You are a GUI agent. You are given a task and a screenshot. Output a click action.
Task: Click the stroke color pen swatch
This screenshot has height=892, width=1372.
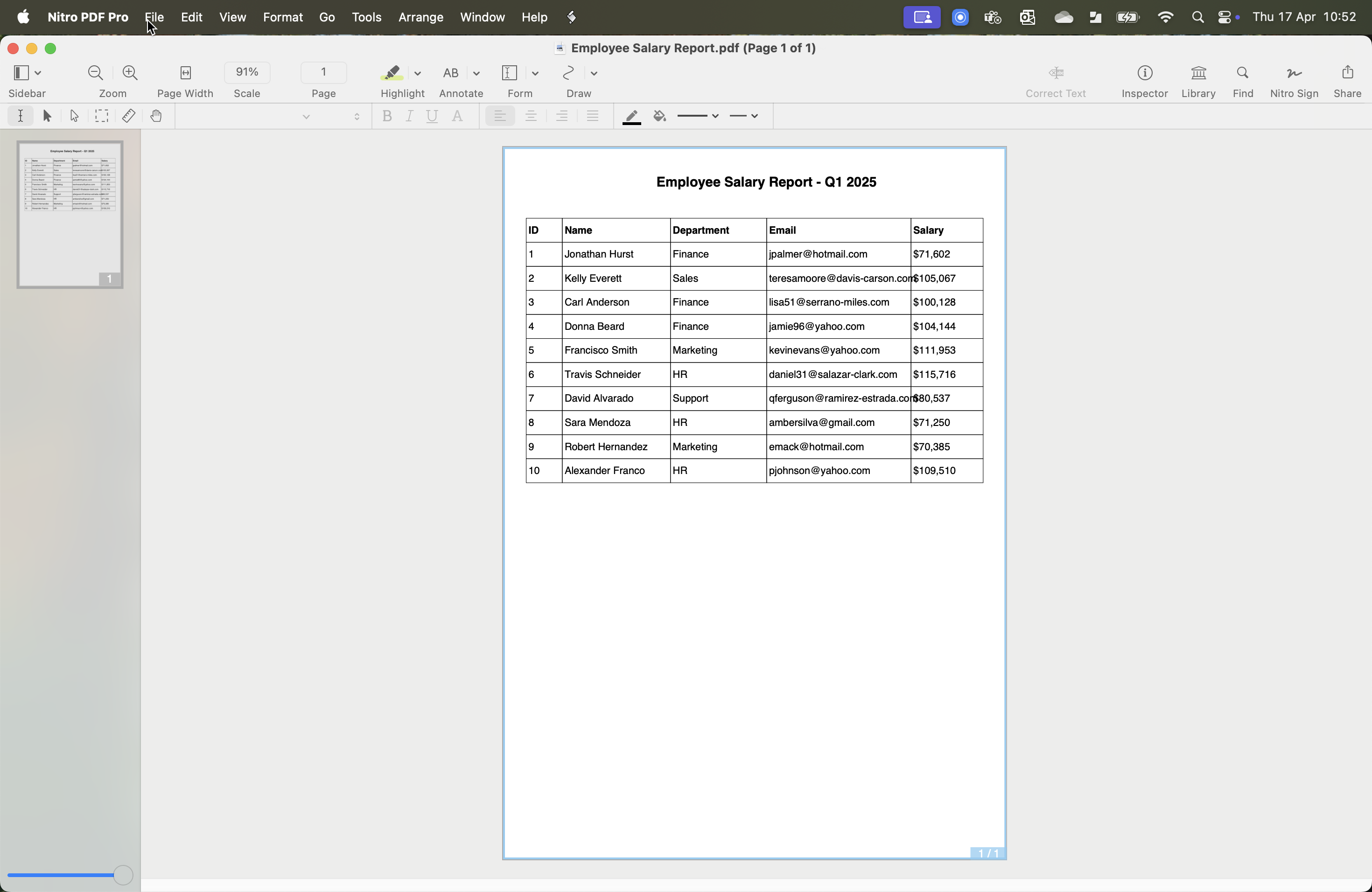click(632, 117)
